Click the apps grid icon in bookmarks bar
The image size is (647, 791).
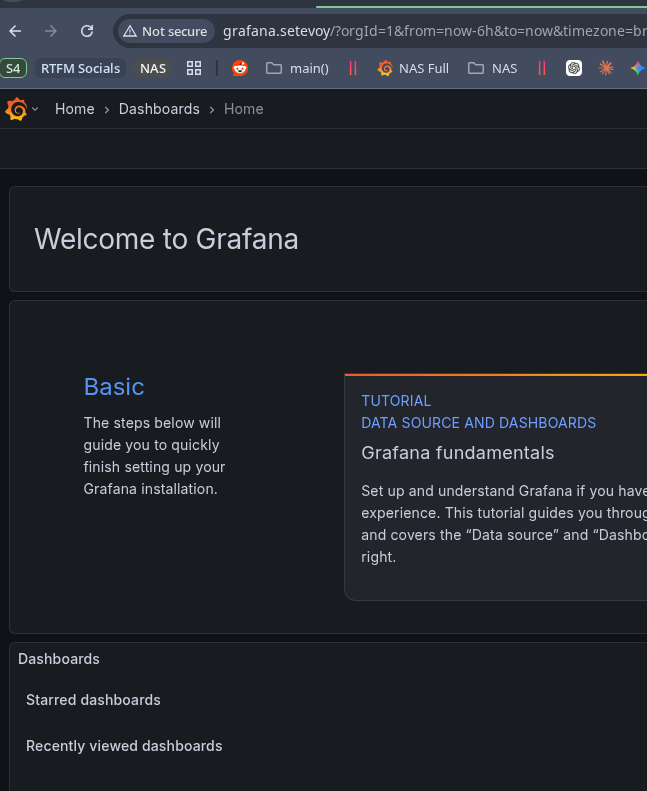(194, 68)
